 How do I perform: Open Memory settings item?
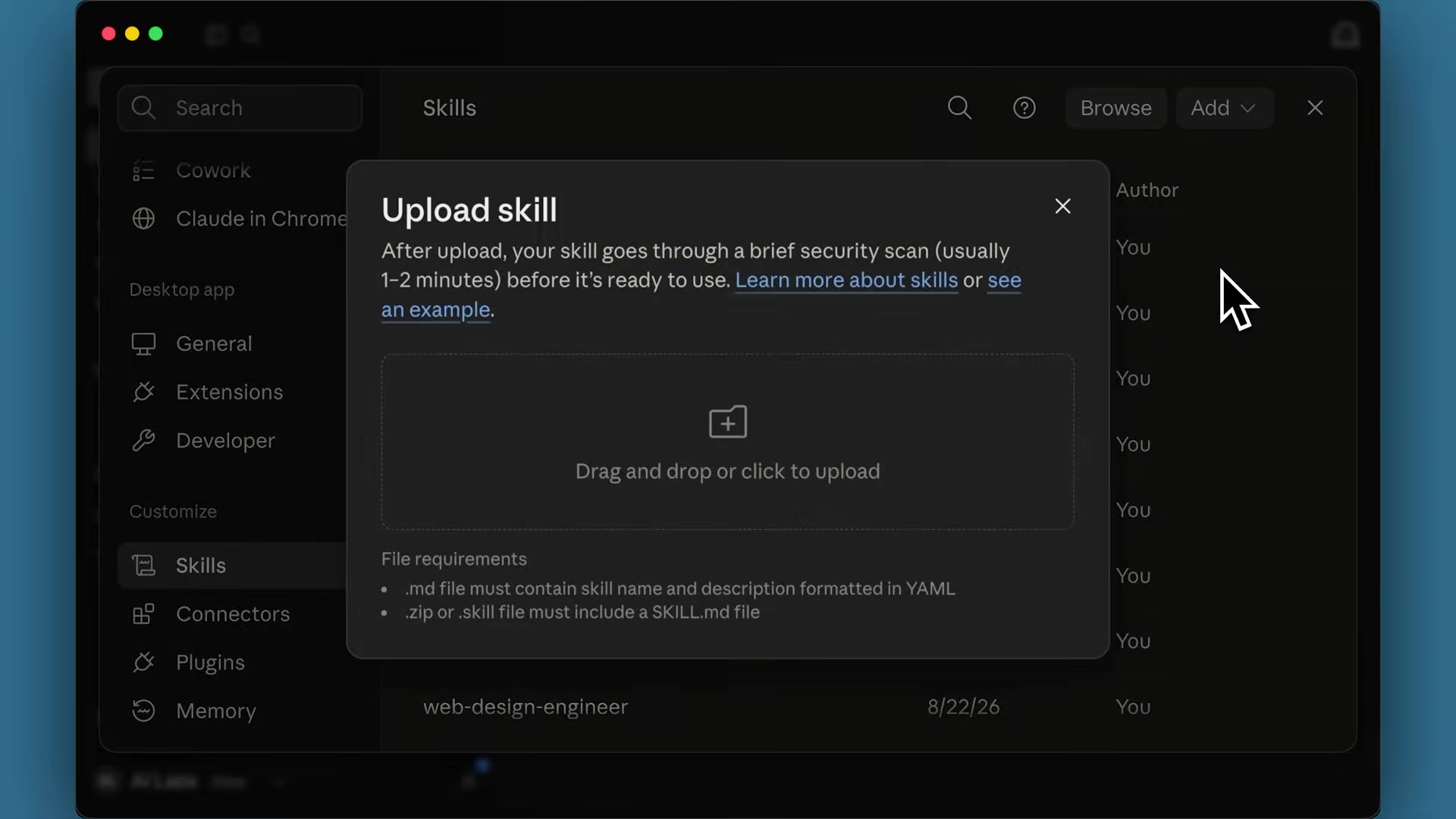tap(216, 711)
